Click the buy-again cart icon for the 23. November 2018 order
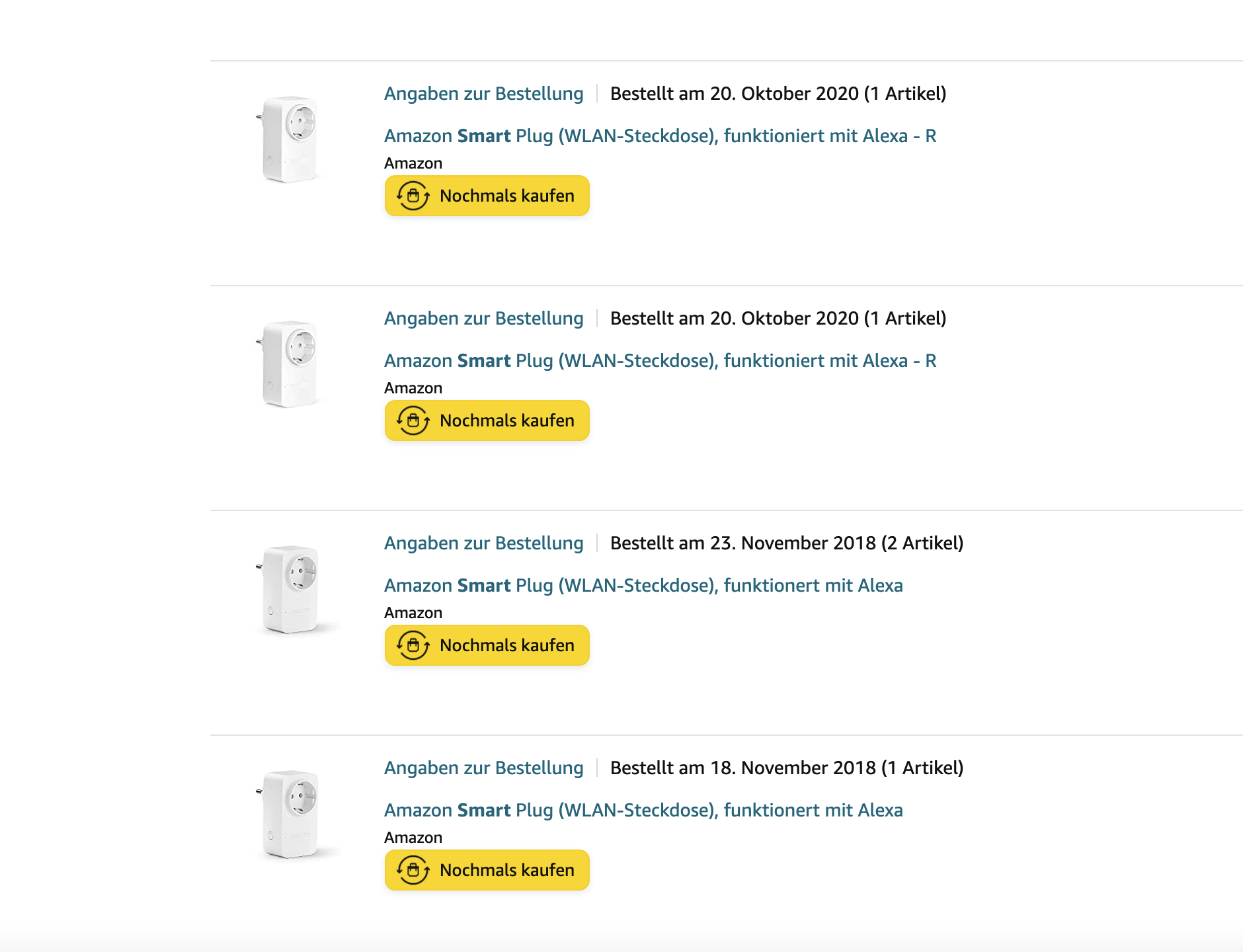Screen dimensions: 1243x952 click(x=413, y=645)
